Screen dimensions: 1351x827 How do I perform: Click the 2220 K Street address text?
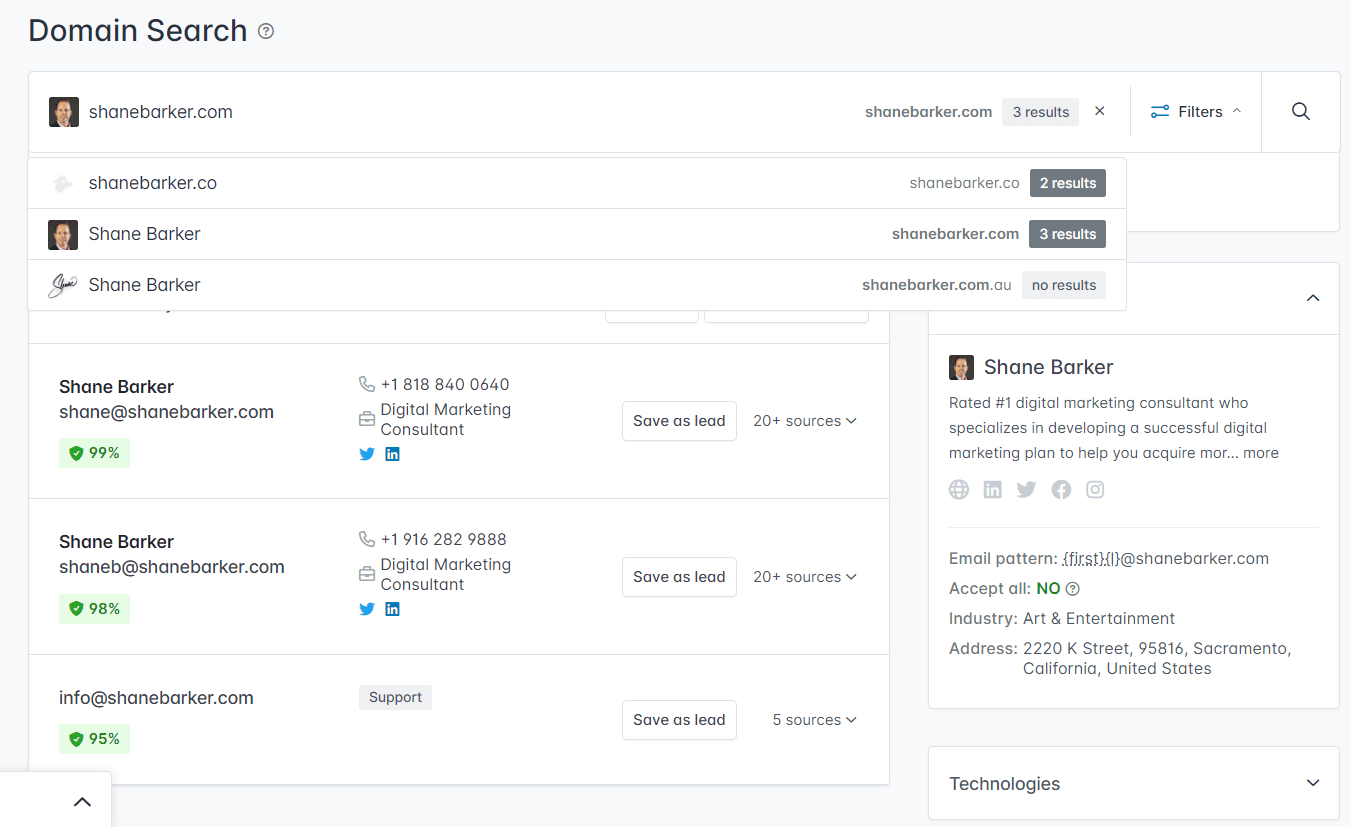(x=1157, y=659)
